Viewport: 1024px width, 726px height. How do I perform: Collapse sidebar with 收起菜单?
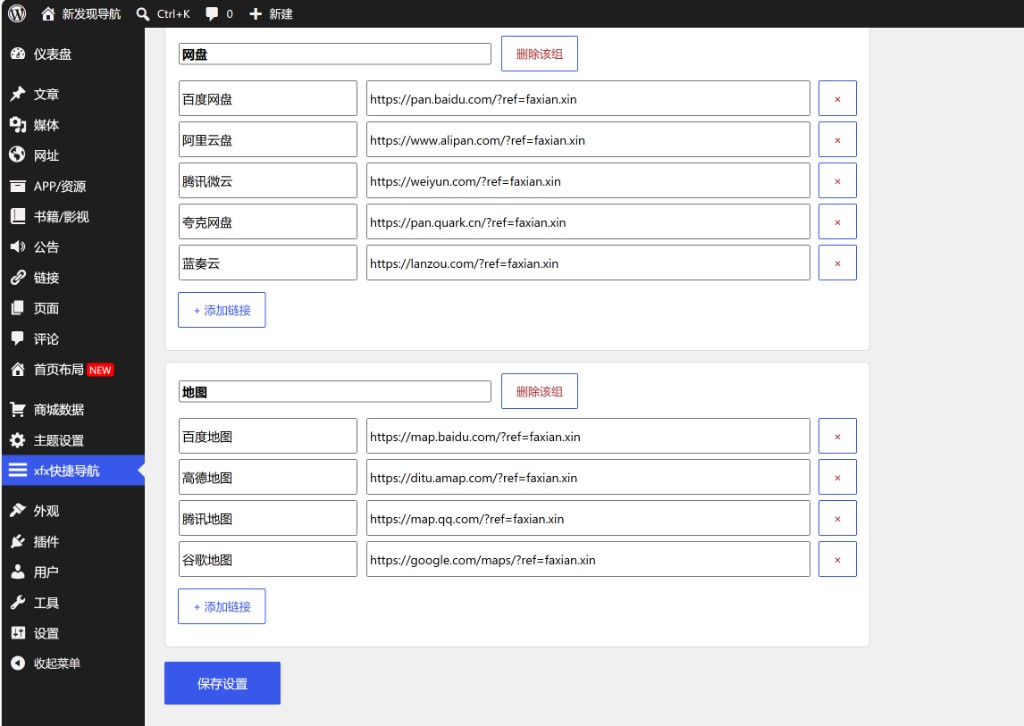tap(72, 663)
